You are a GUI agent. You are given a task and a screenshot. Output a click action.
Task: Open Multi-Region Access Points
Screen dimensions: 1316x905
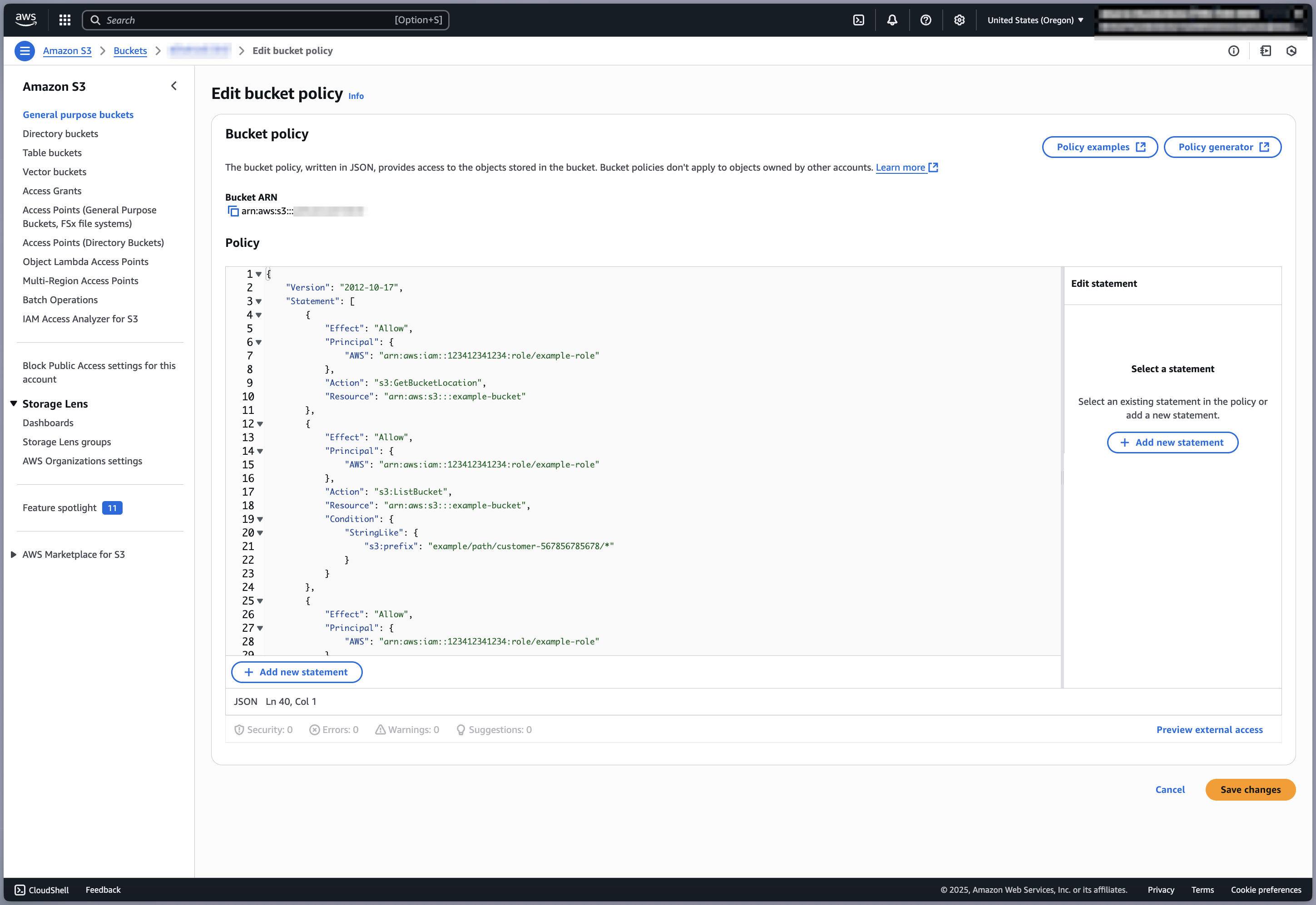80,281
